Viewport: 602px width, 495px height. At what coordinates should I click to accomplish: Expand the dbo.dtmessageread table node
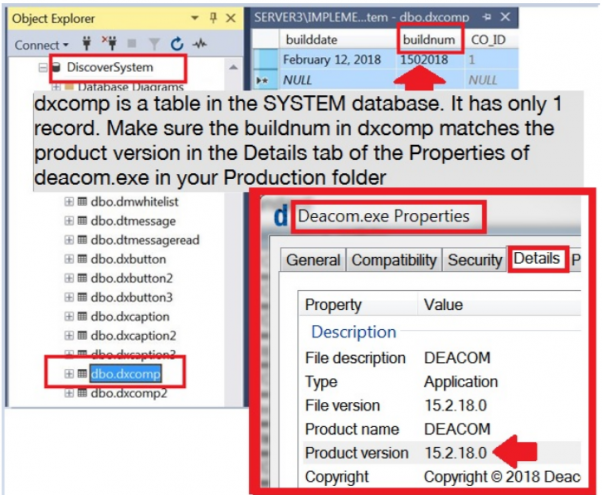(x=69, y=240)
